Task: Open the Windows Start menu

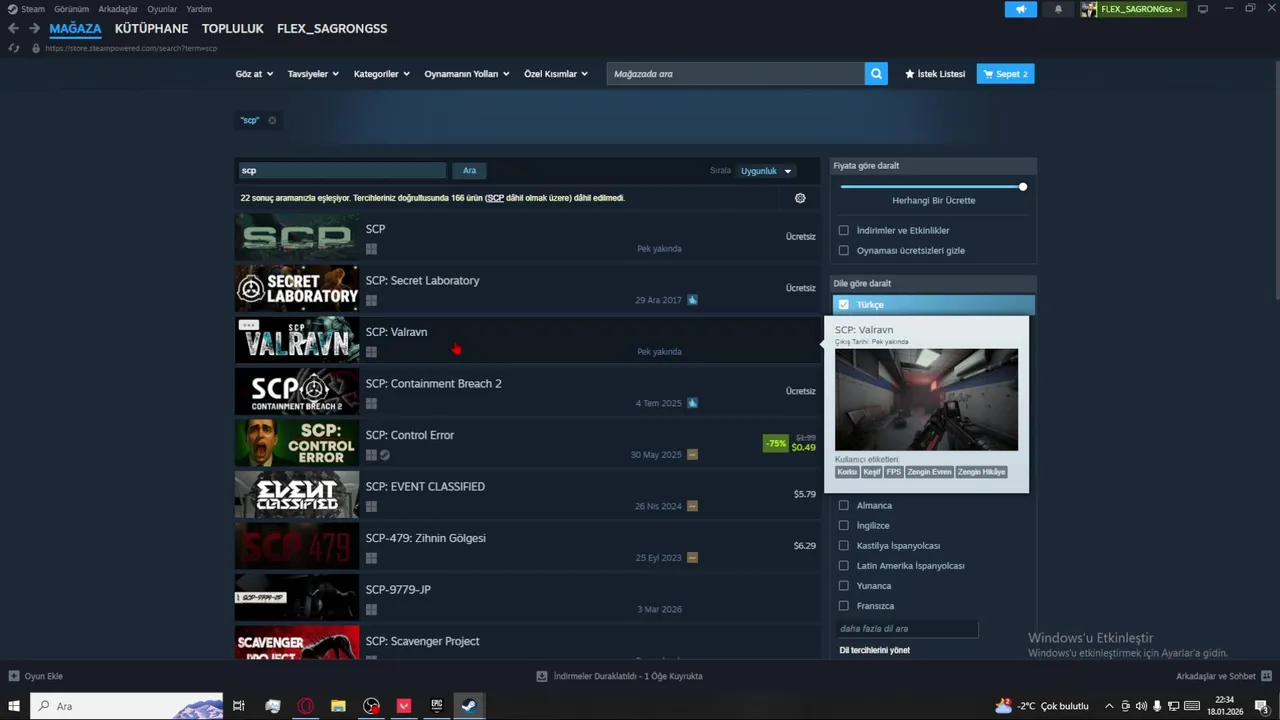Action: click(14, 706)
